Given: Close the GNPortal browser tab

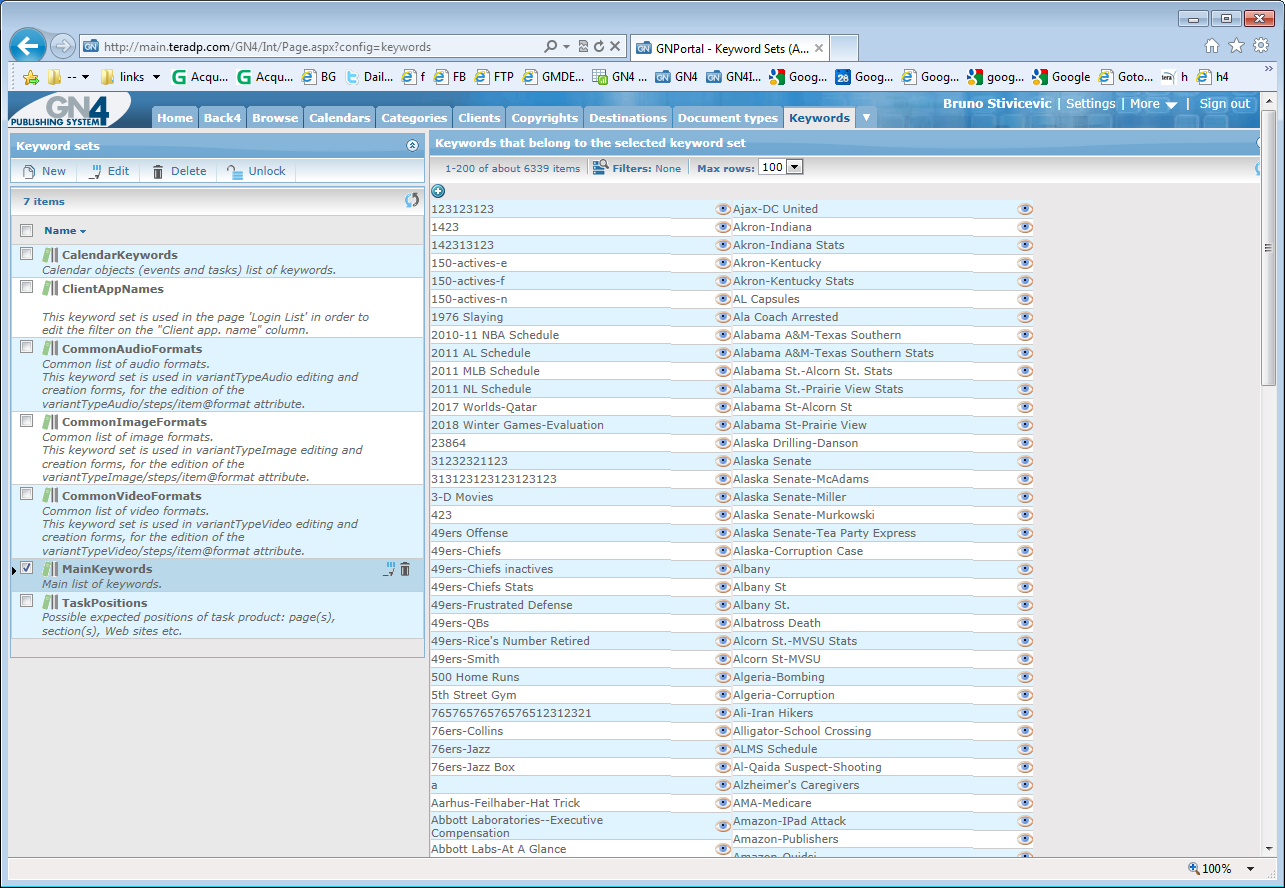Looking at the screenshot, I should pyautogui.click(x=818, y=48).
